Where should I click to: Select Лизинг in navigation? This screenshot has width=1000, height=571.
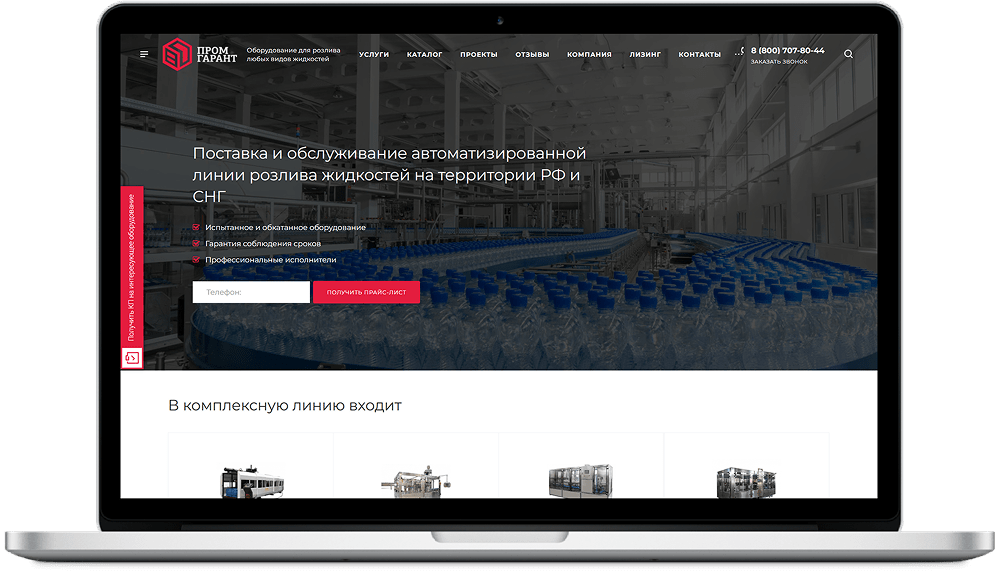tap(645, 54)
